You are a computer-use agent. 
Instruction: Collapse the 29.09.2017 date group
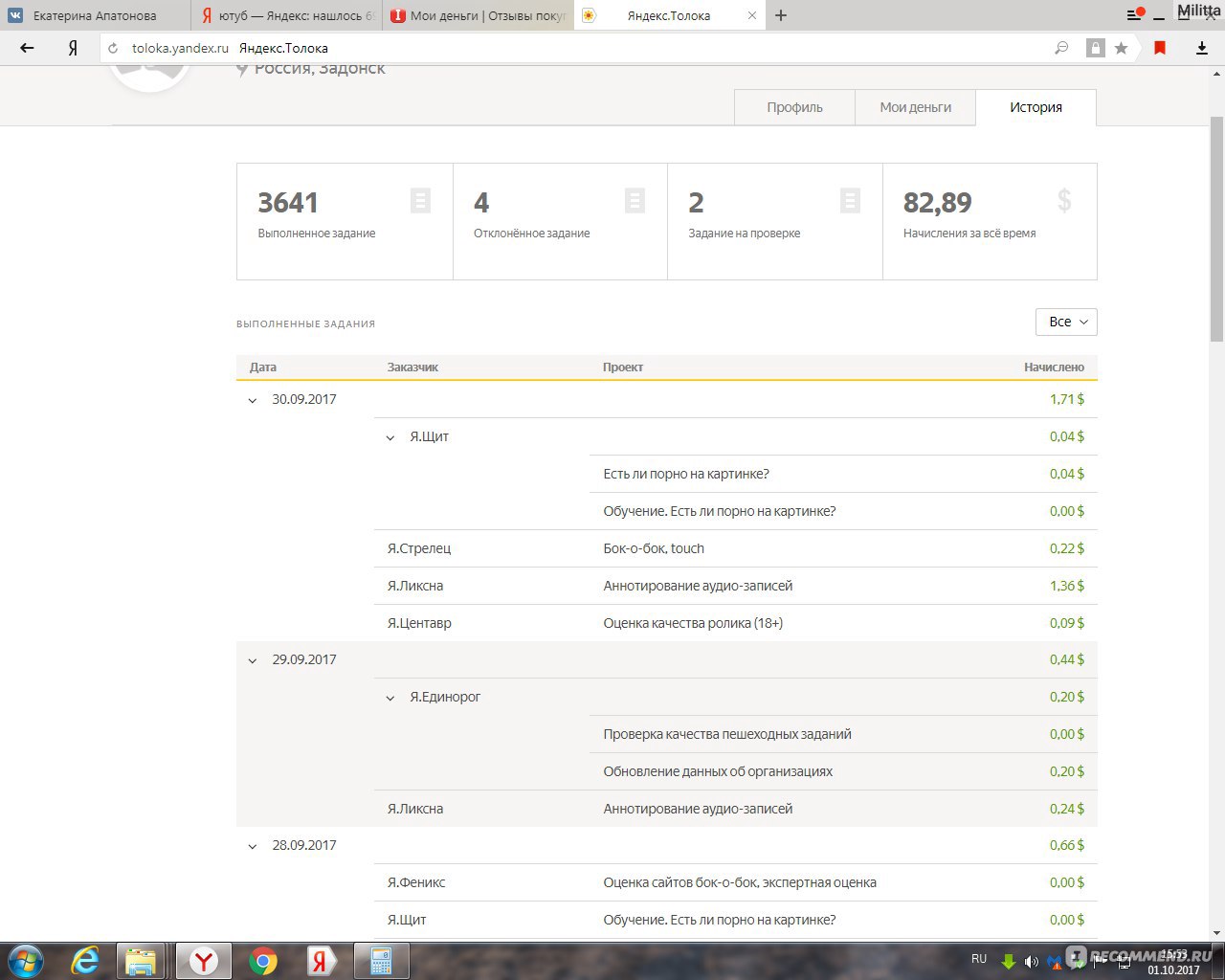pos(253,660)
